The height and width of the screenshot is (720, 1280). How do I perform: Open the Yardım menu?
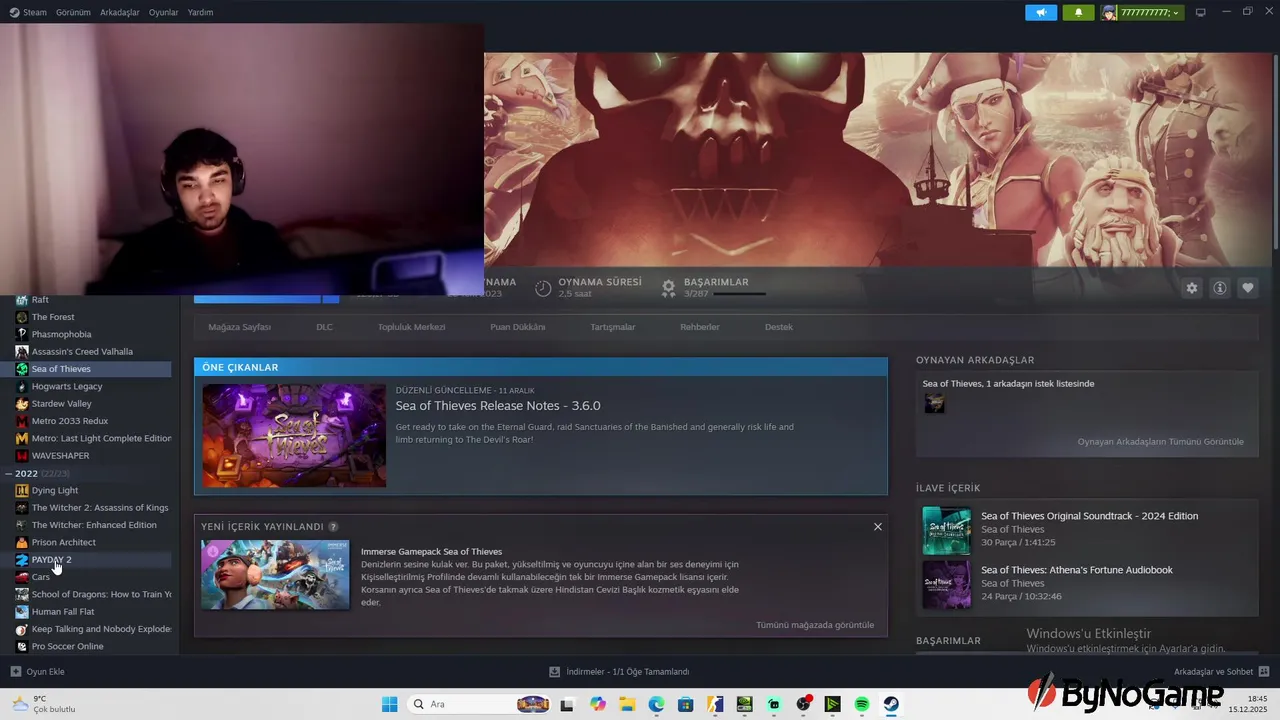click(x=200, y=13)
